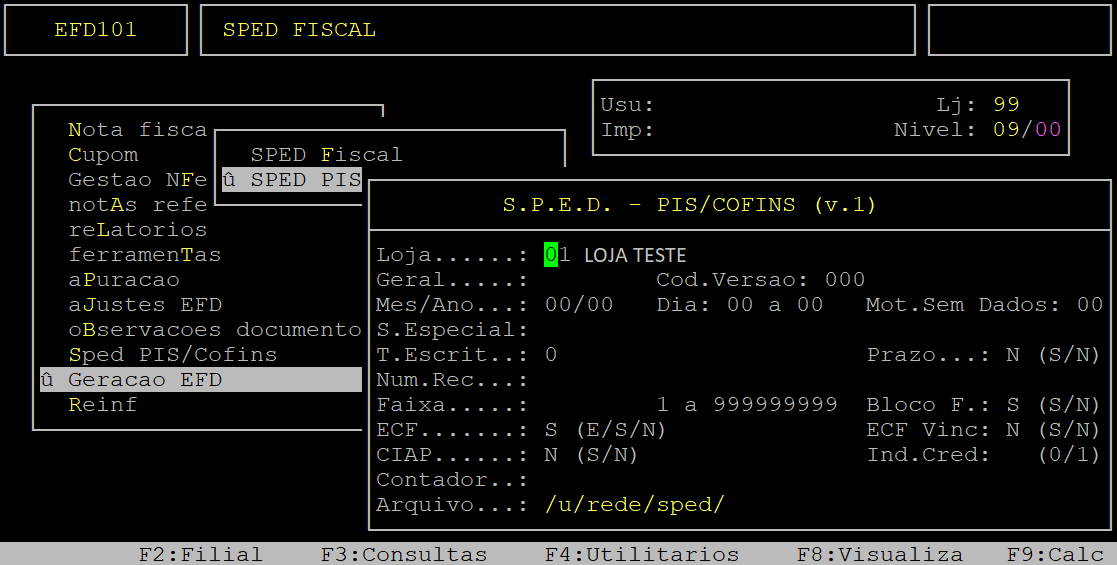This screenshot has width=1117, height=565.
Task: Click the Cod.Versao value 000
Action: [845, 279]
